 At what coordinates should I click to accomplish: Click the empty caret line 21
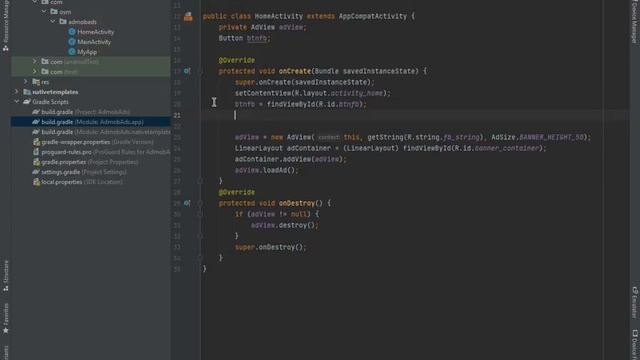[x=415, y=115]
